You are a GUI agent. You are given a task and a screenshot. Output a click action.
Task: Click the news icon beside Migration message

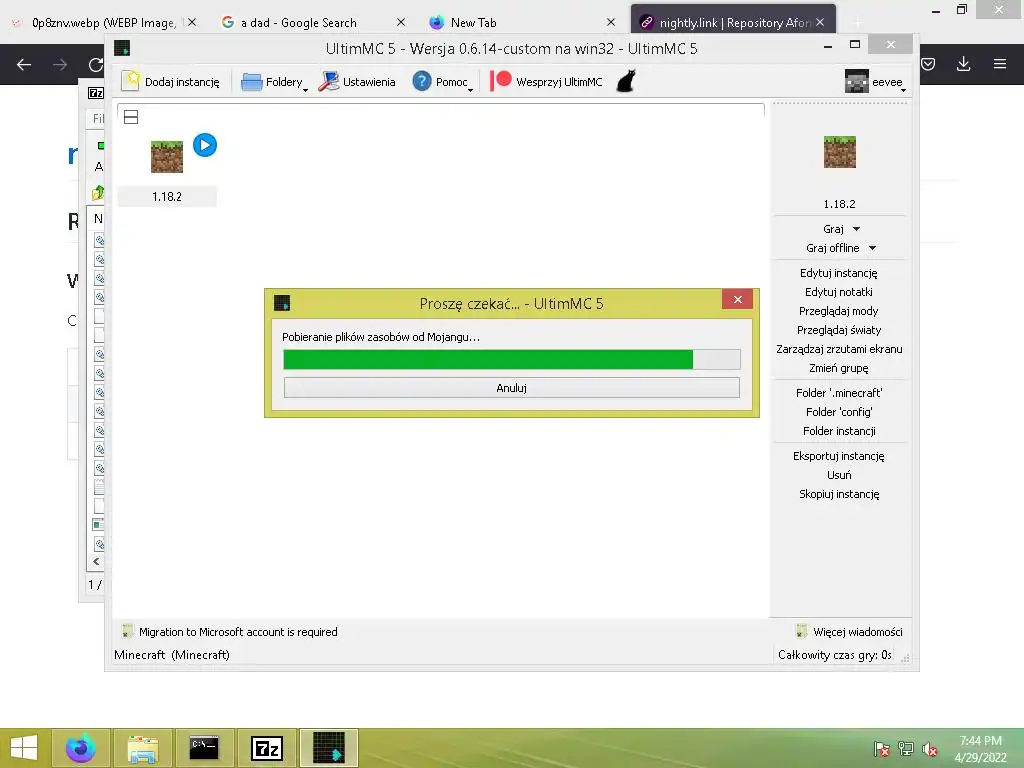click(127, 632)
